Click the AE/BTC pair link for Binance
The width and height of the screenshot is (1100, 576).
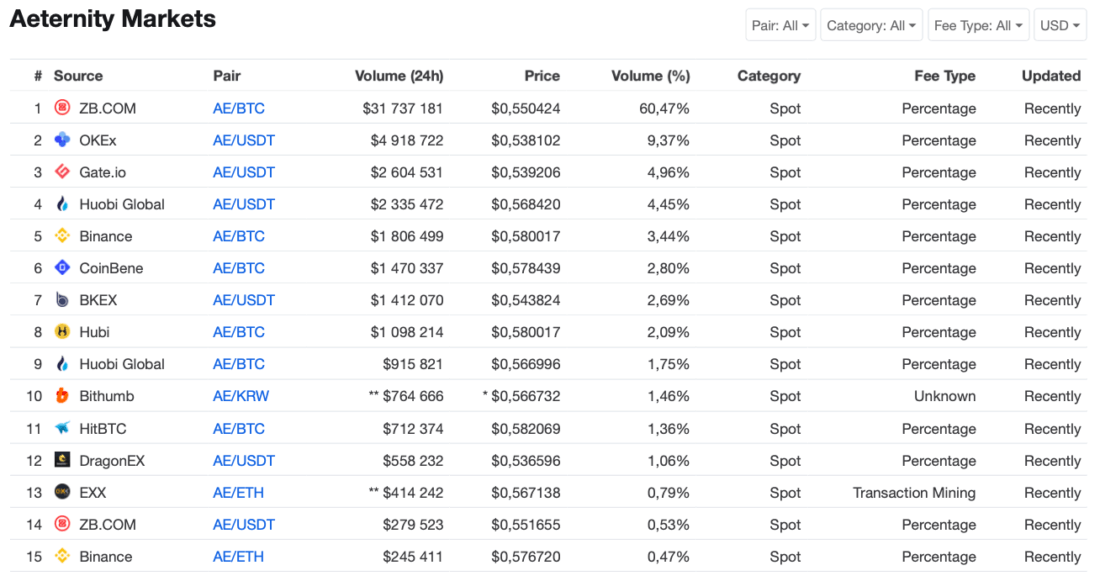pos(239,236)
